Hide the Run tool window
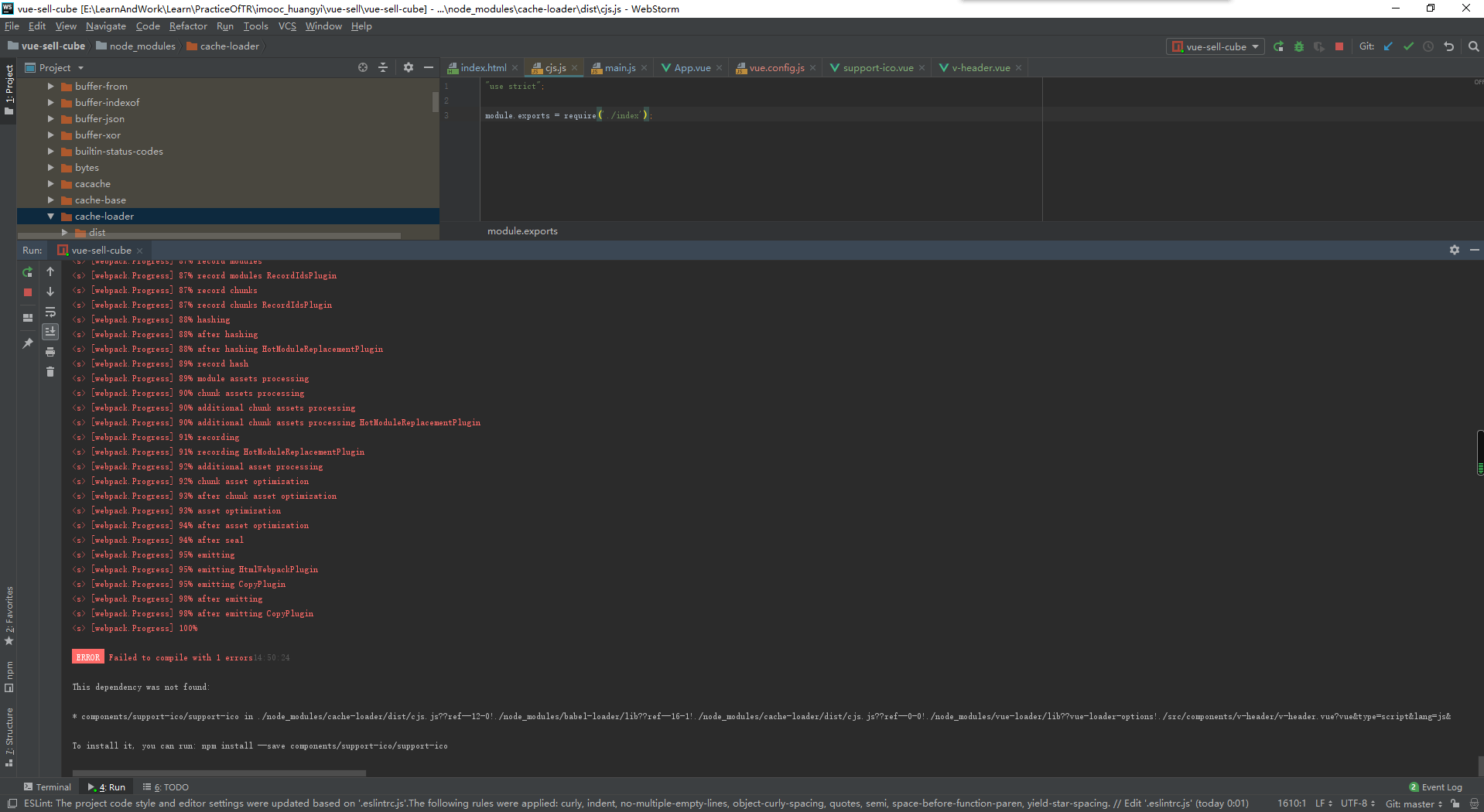Screen dimensions: 1484x812 coord(1474,250)
